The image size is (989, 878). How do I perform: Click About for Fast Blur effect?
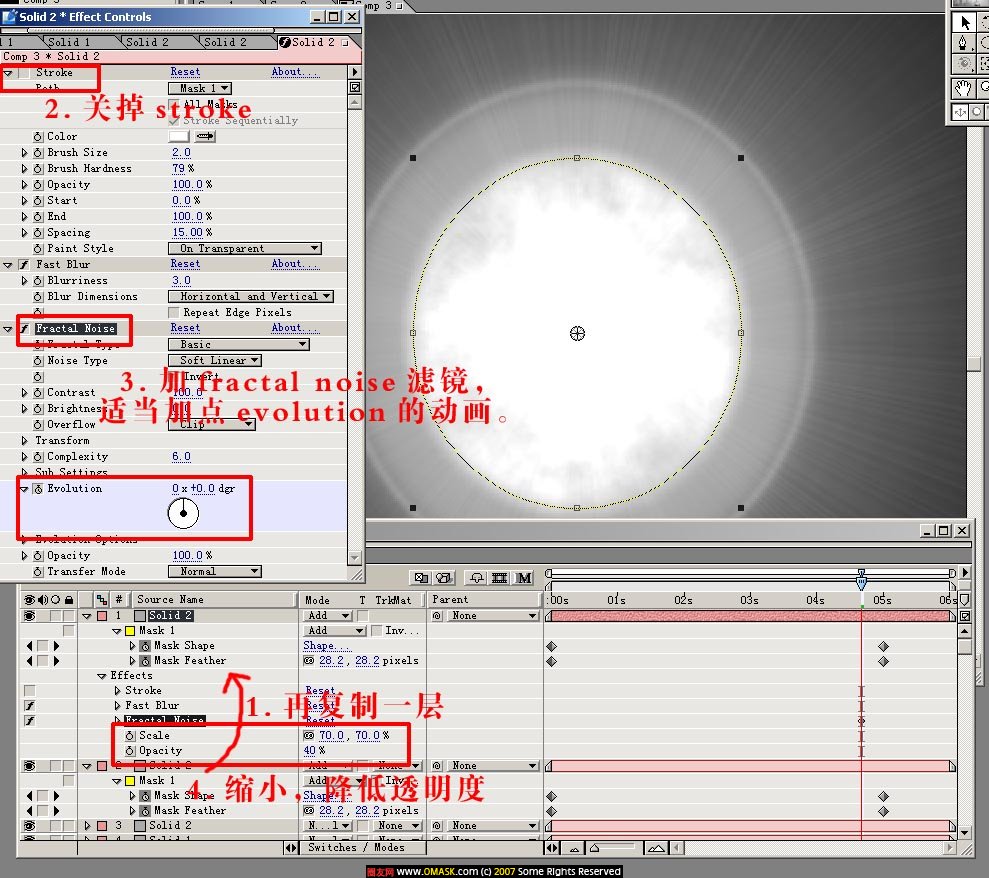(x=295, y=264)
